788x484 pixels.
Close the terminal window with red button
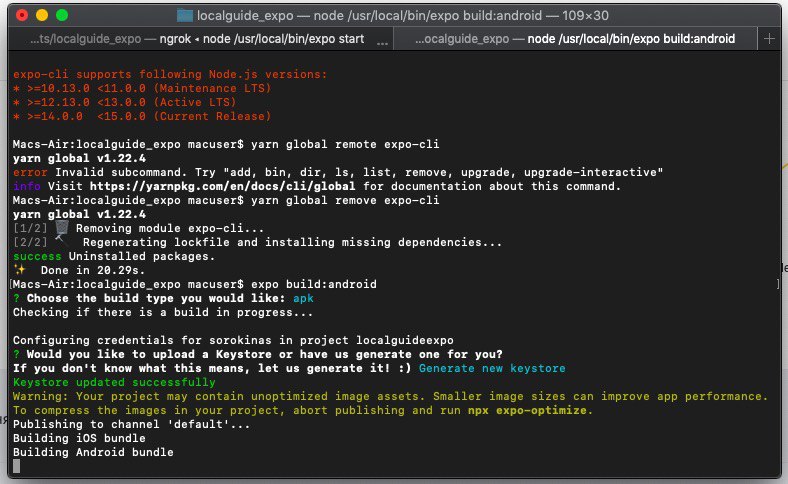tap(22, 15)
